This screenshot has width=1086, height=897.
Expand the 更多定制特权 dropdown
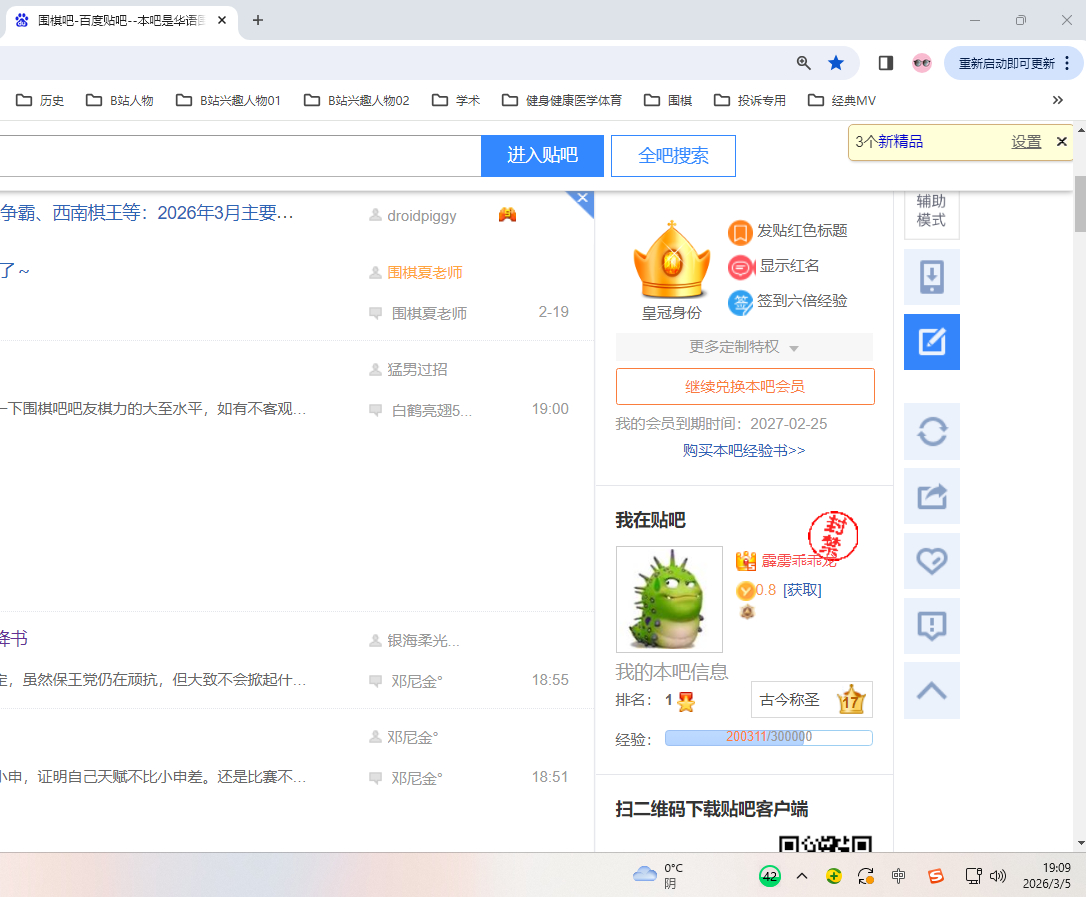pyautogui.click(x=744, y=347)
